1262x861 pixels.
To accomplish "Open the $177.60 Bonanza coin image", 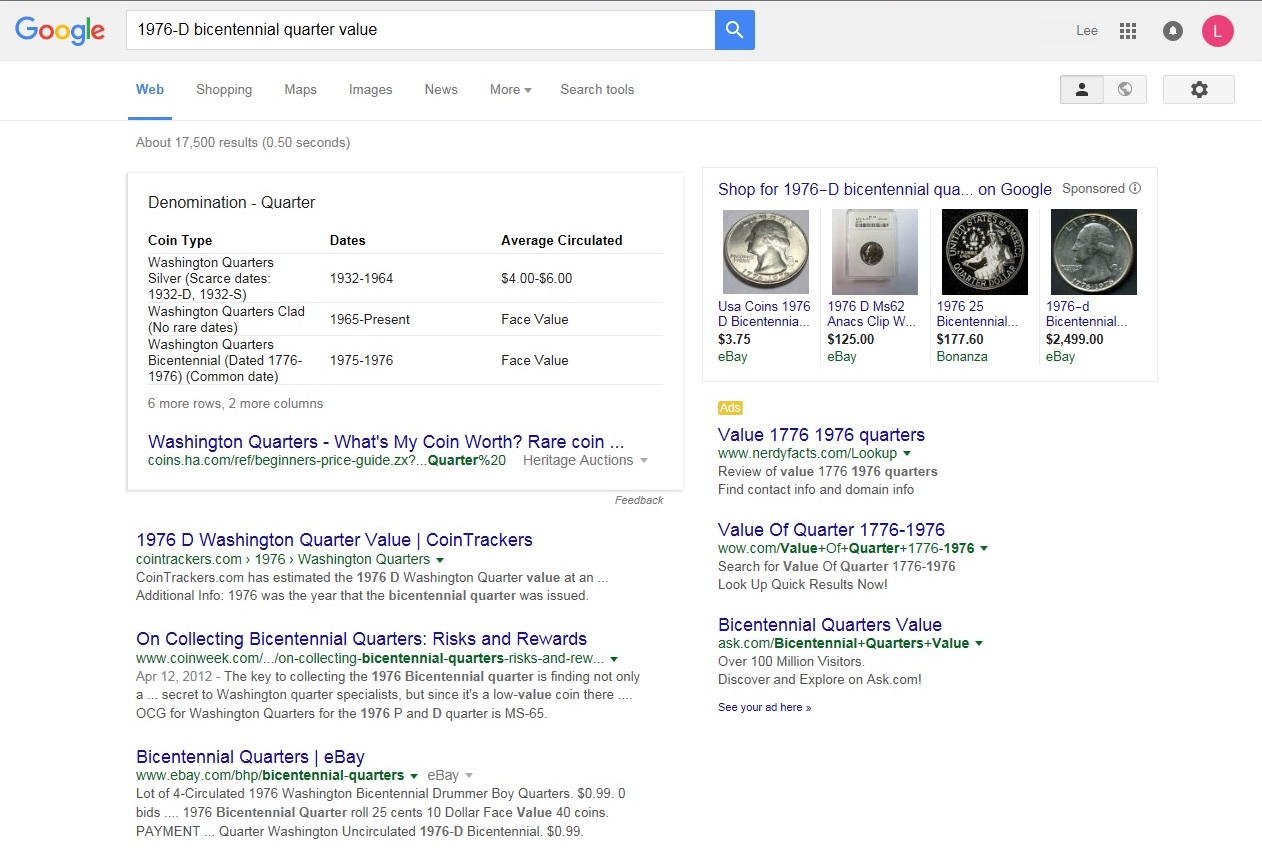I will 985,251.
